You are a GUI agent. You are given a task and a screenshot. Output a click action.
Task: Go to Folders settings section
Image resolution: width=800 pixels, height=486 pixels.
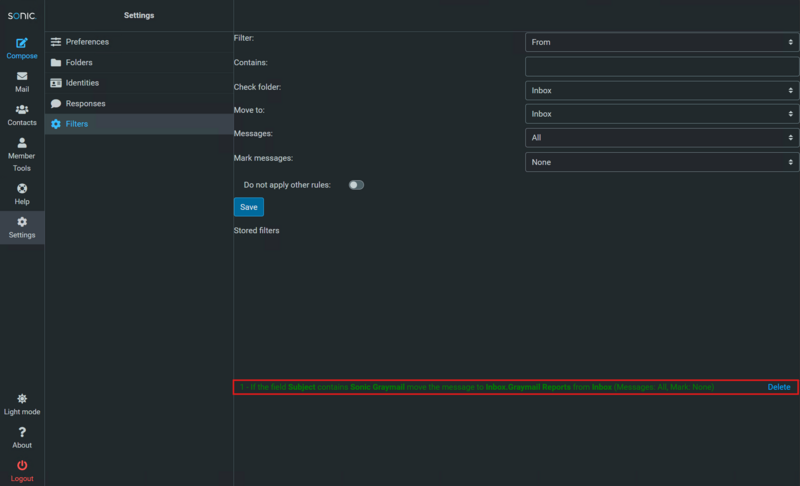pyautogui.click(x=79, y=62)
